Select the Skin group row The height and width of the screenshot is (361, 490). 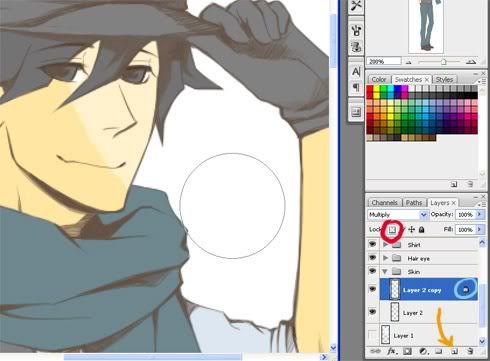[429, 272]
